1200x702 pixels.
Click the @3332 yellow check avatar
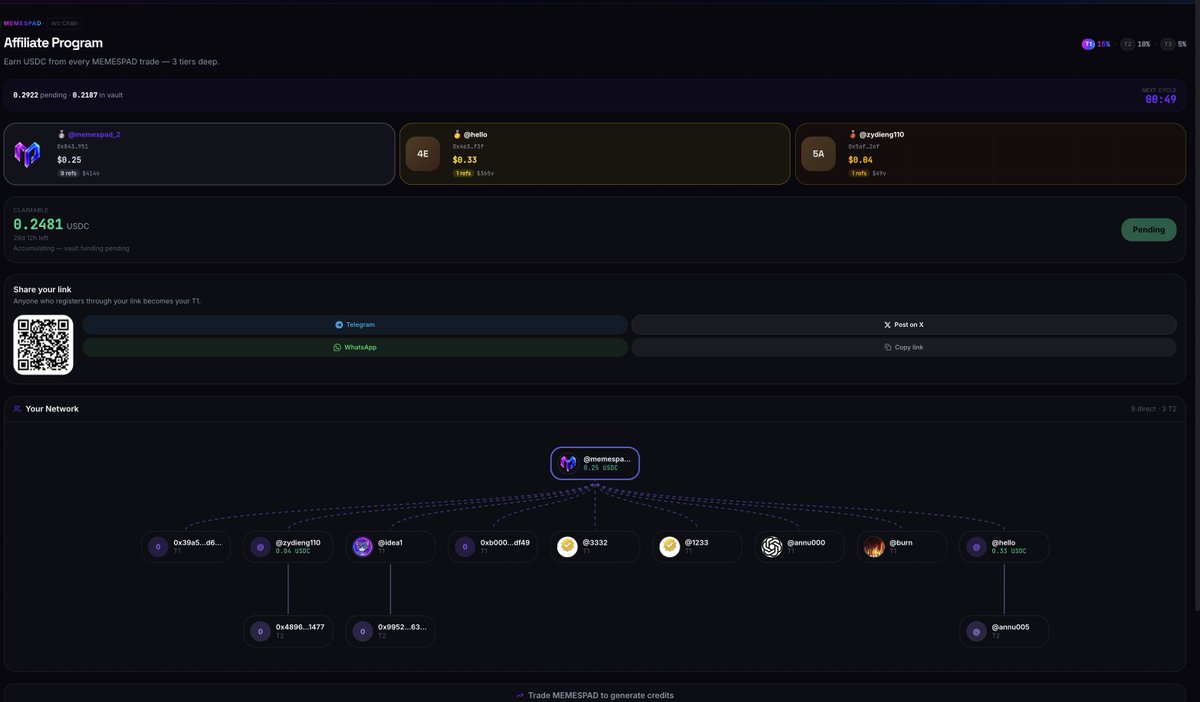[x=567, y=547]
